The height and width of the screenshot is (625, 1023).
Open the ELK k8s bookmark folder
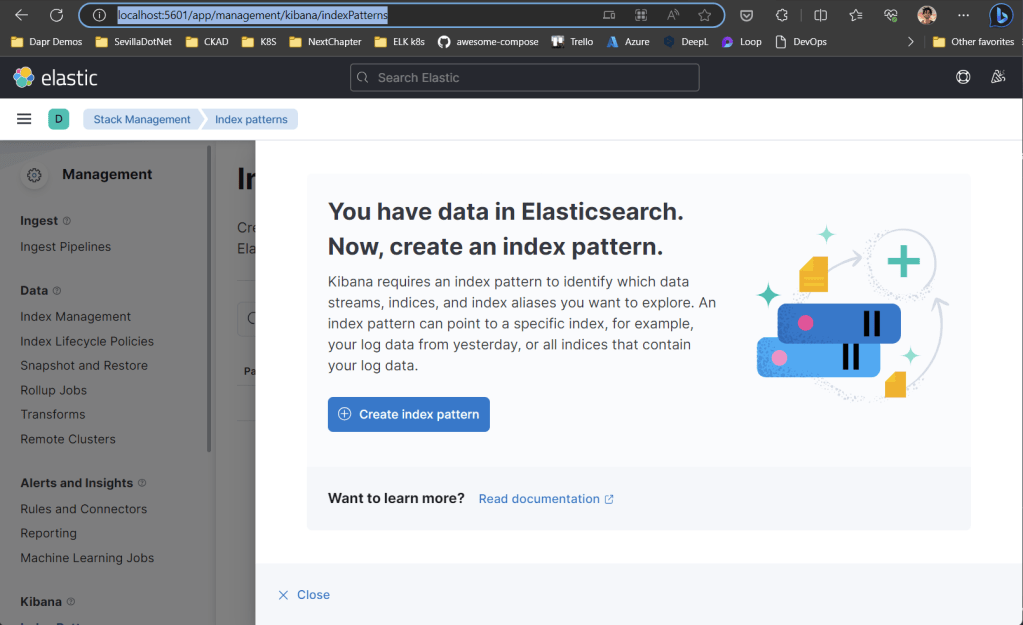tap(399, 42)
